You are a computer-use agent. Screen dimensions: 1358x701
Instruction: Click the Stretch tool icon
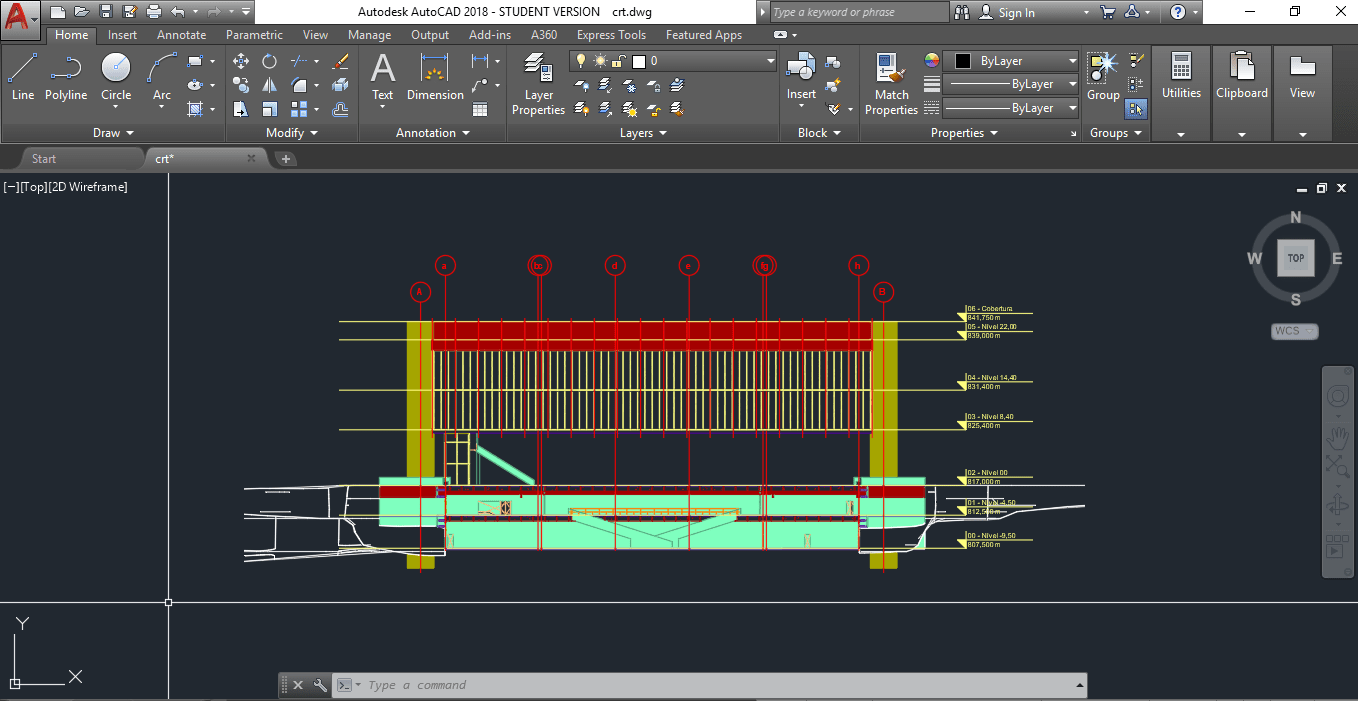point(241,109)
